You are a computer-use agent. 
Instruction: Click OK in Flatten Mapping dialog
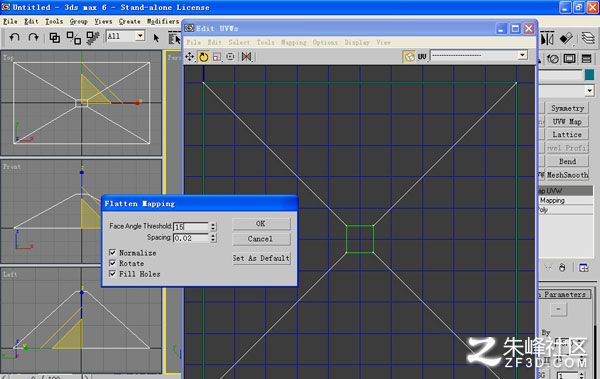[261, 224]
